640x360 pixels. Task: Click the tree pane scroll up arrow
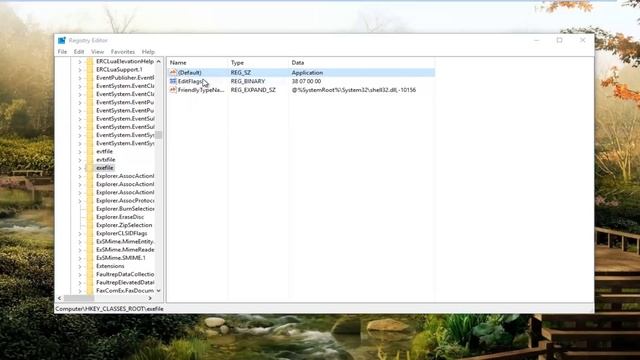coord(159,62)
